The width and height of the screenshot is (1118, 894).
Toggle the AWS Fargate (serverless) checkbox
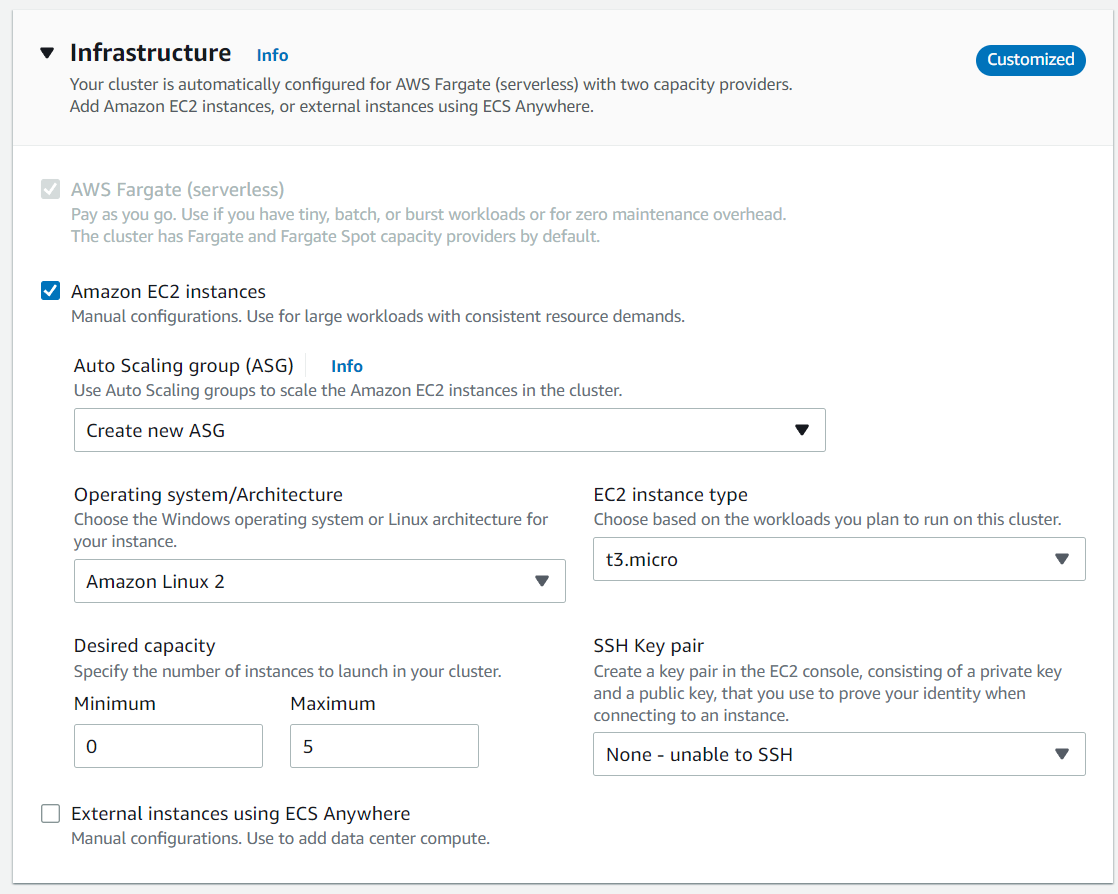click(50, 189)
